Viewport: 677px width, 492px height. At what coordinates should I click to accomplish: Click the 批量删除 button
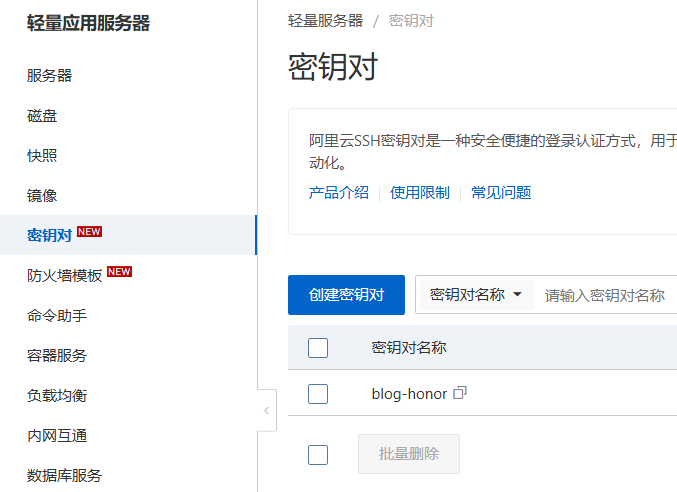(408, 454)
